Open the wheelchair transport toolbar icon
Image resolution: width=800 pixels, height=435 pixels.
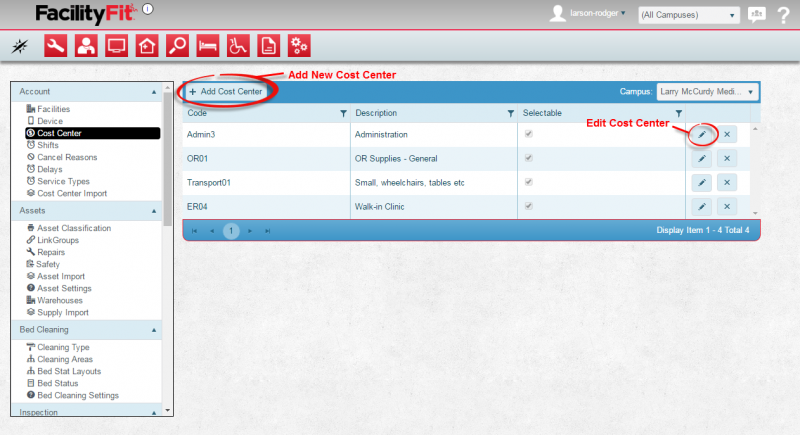tap(238, 46)
